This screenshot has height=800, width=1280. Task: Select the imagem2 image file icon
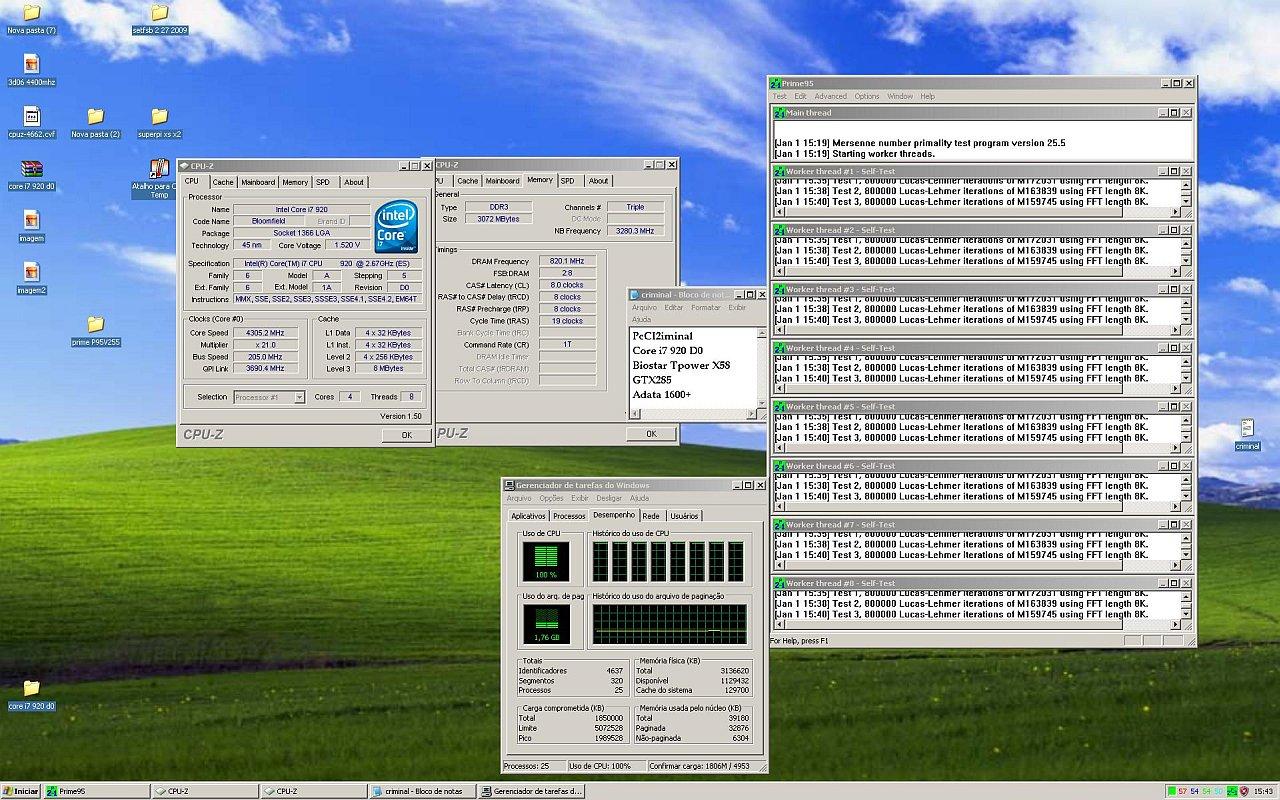[x=31, y=272]
